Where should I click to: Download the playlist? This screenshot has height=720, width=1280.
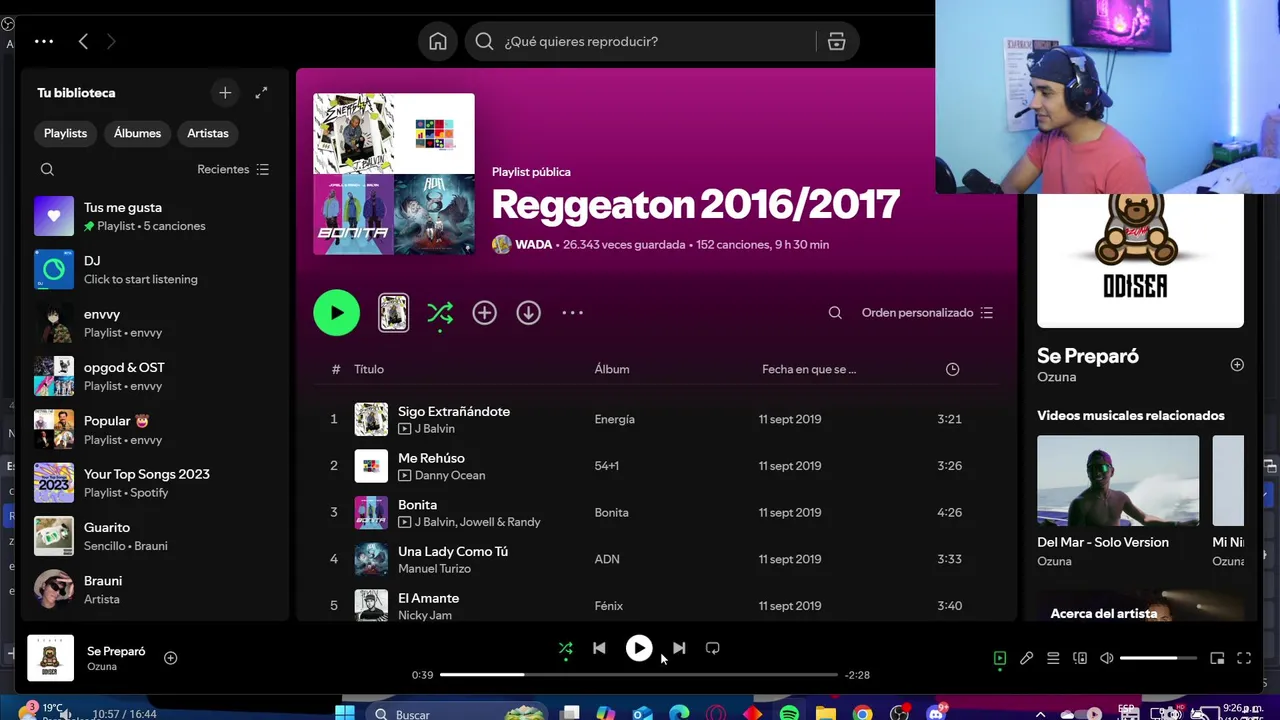tap(528, 313)
